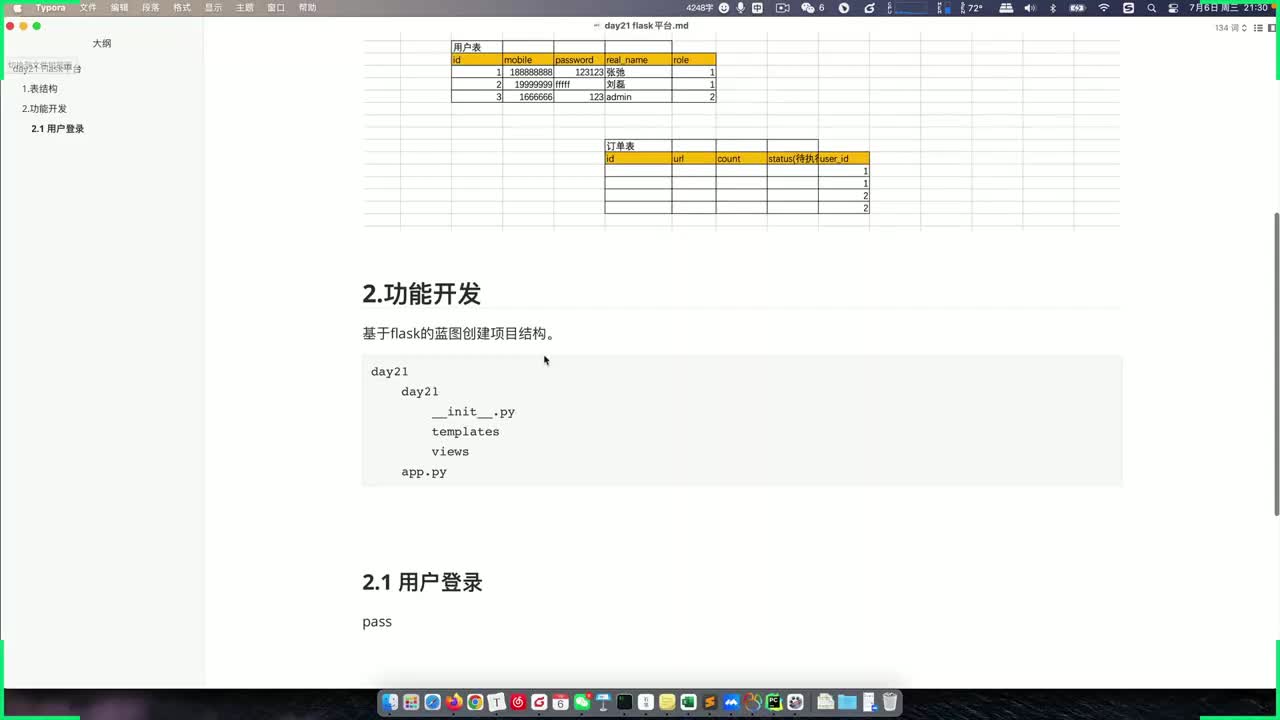The image size is (1280, 720).
Task: Open the Wi-Fi menu
Action: pyautogui.click(x=1104, y=8)
